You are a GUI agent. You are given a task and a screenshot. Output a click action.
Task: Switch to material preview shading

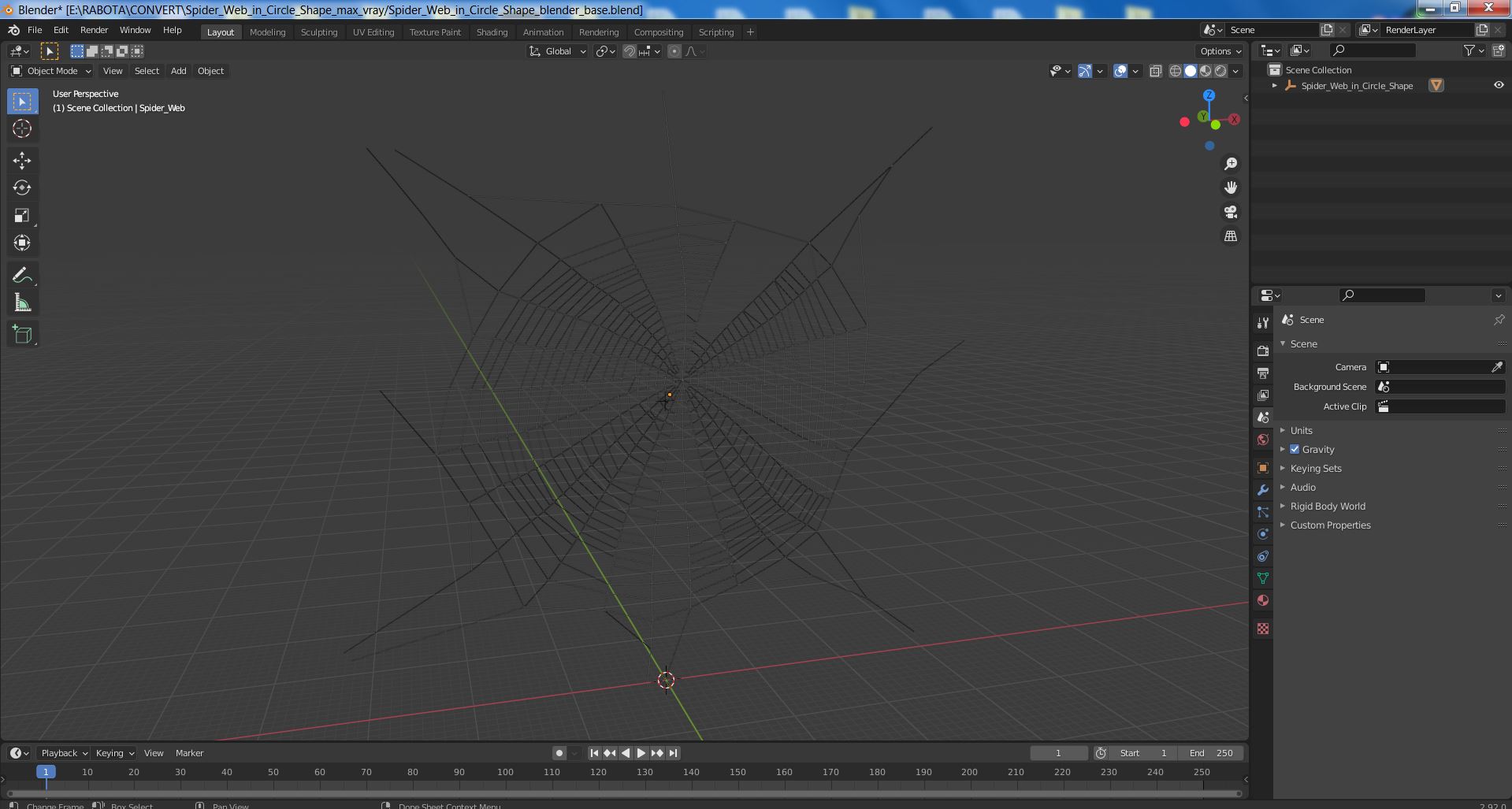point(1206,71)
